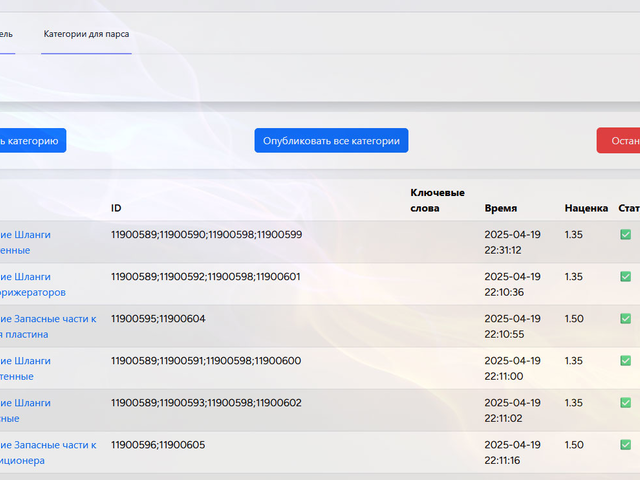Sort the table by the "Время" column header
Image resolution: width=640 pixels, height=480 pixels.
point(501,209)
